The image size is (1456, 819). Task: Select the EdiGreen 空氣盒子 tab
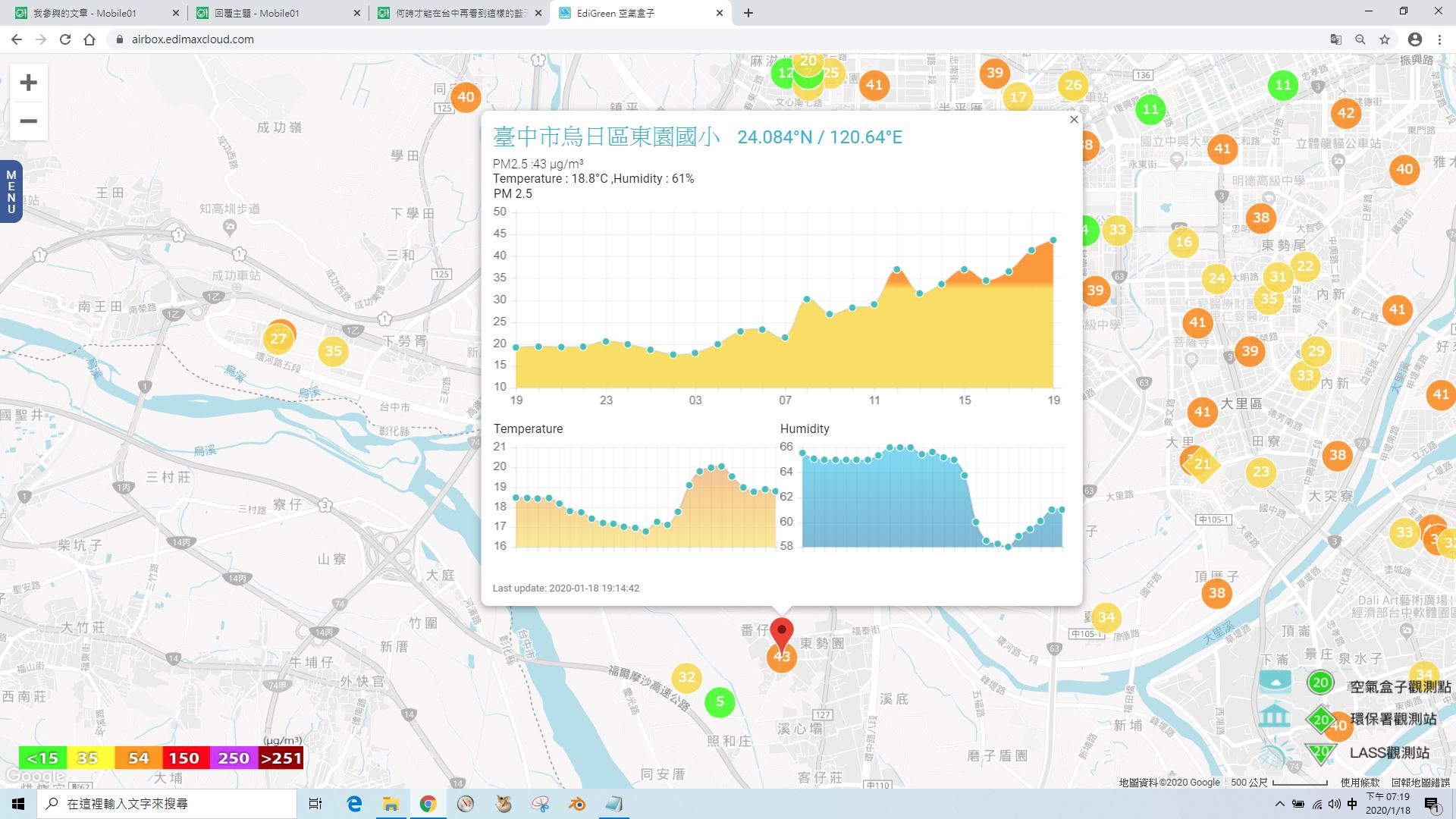pos(641,13)
